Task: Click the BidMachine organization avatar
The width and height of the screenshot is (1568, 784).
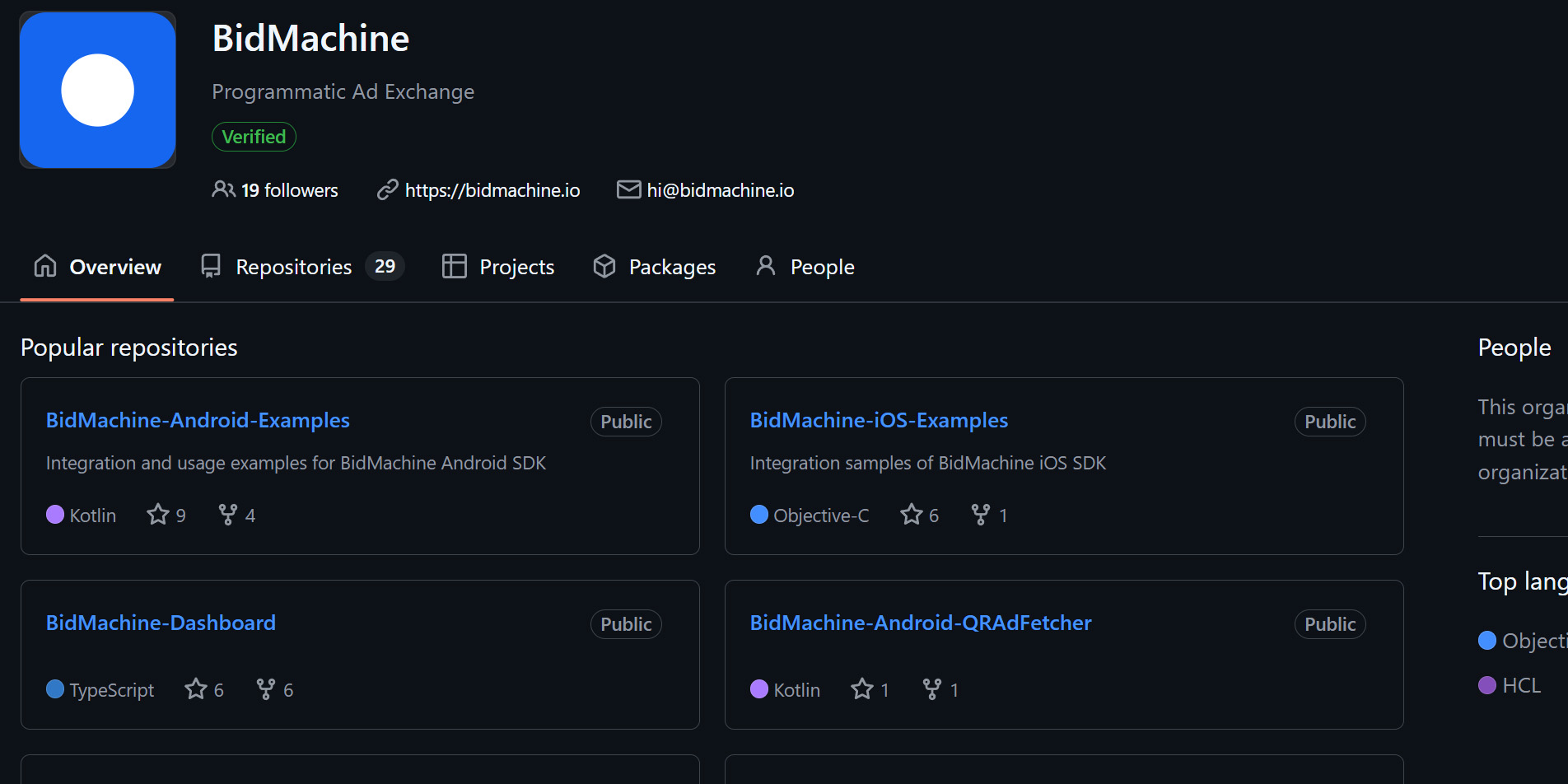Action: point(97,90)
